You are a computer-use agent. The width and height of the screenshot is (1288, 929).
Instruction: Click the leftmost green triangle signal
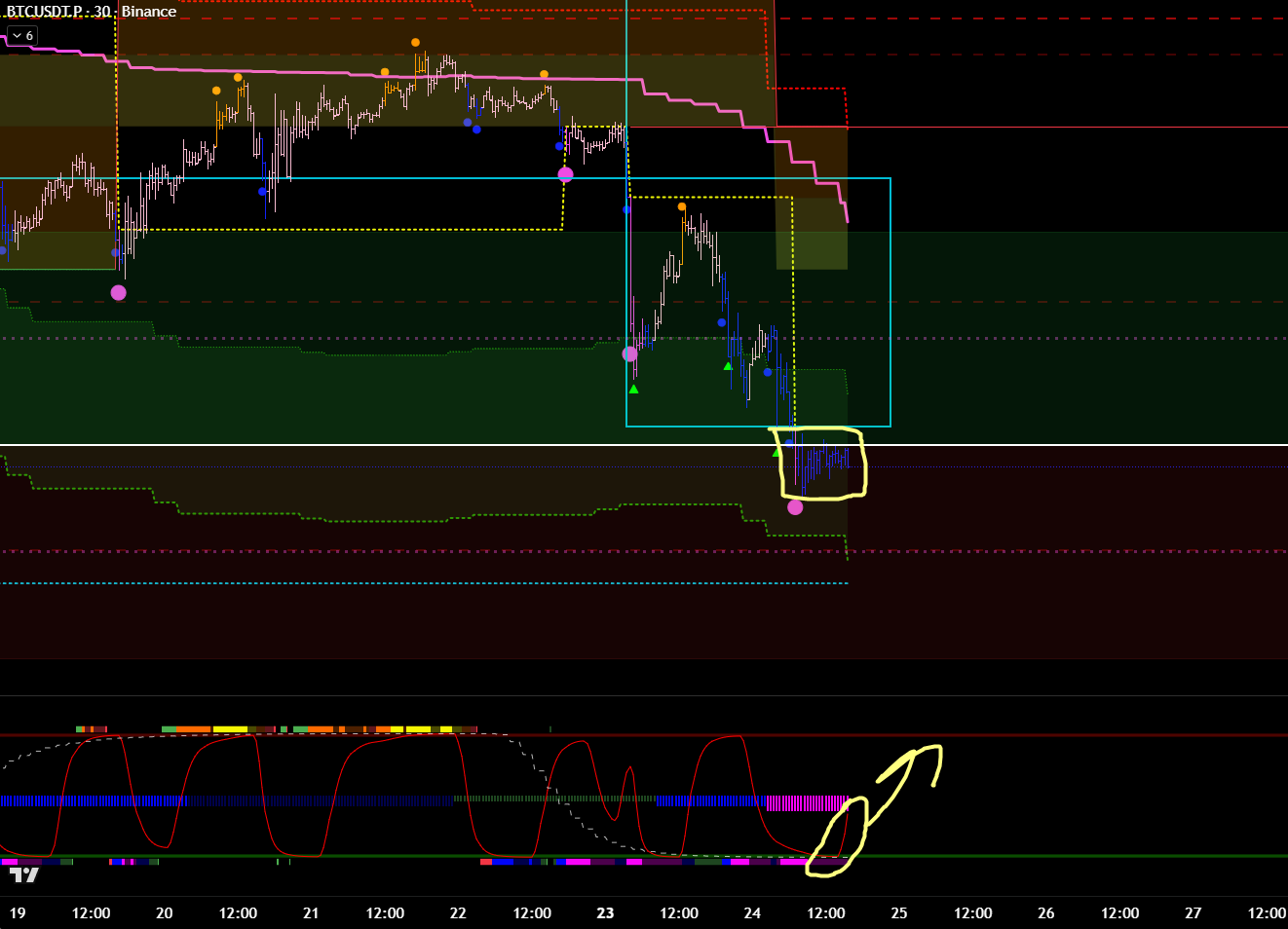tap(633, 390)
